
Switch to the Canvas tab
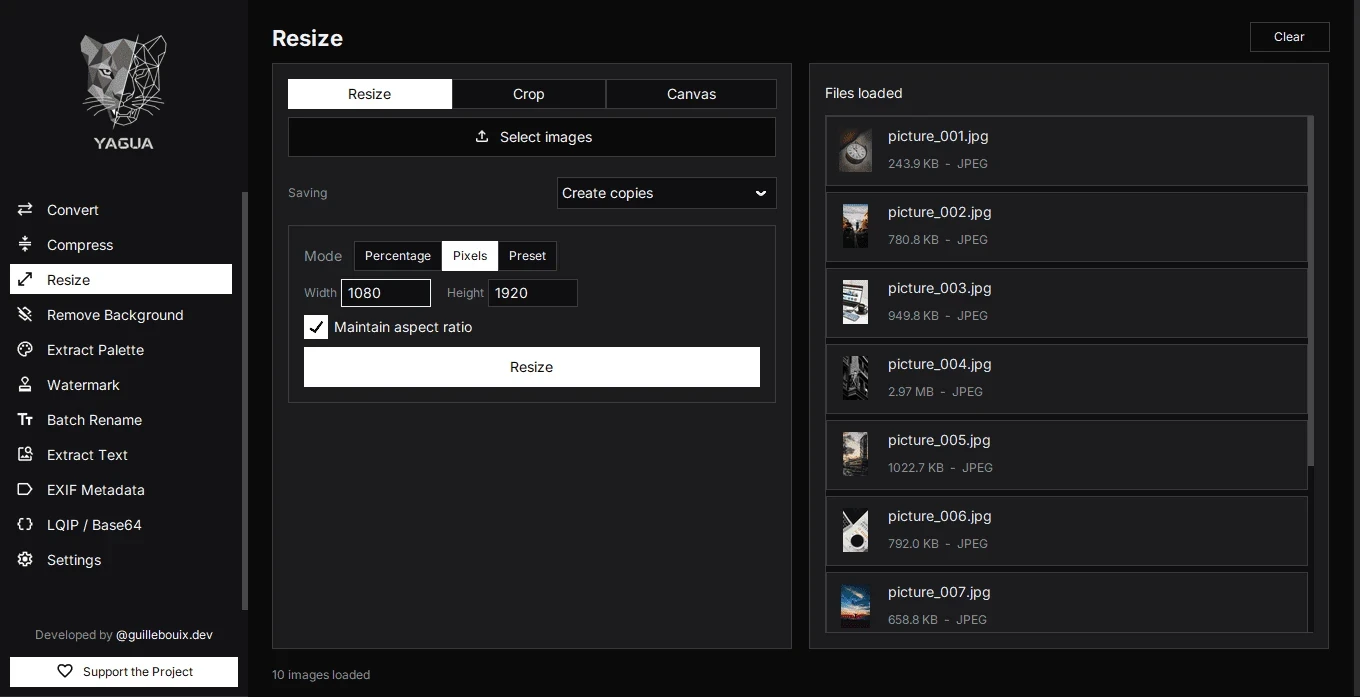pyautogui.click(x=691, y=94)
